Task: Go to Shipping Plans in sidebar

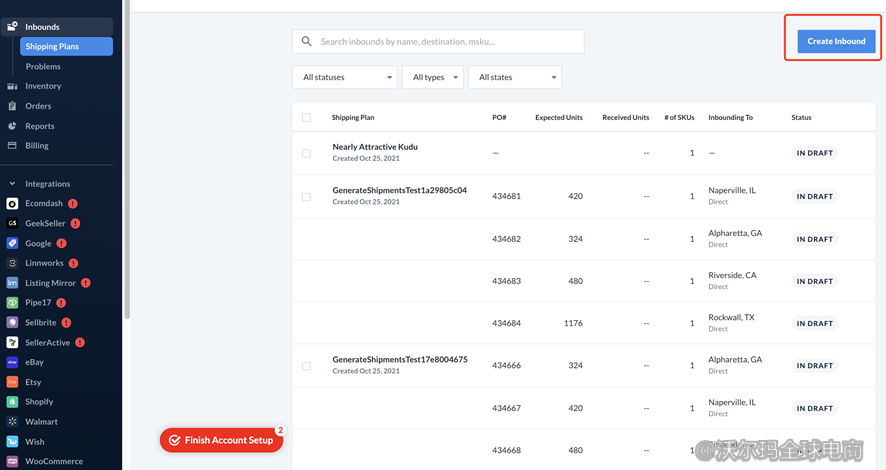Action: tap(66, 47)
